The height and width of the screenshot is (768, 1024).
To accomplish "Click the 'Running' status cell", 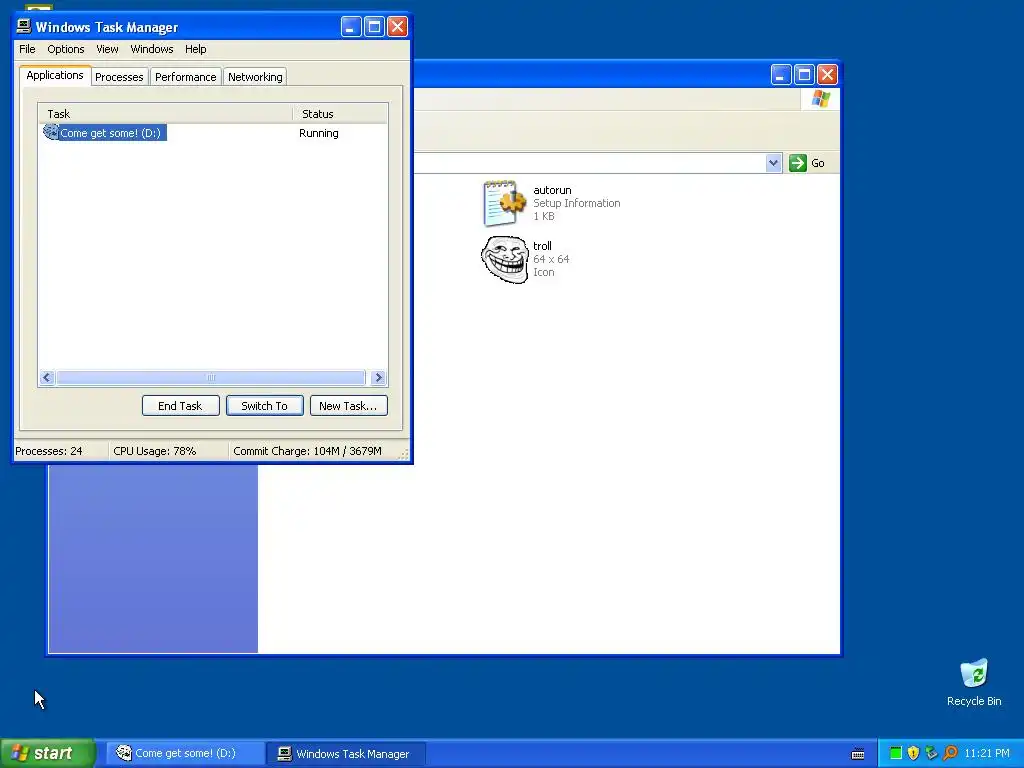I will click(319, 133).
